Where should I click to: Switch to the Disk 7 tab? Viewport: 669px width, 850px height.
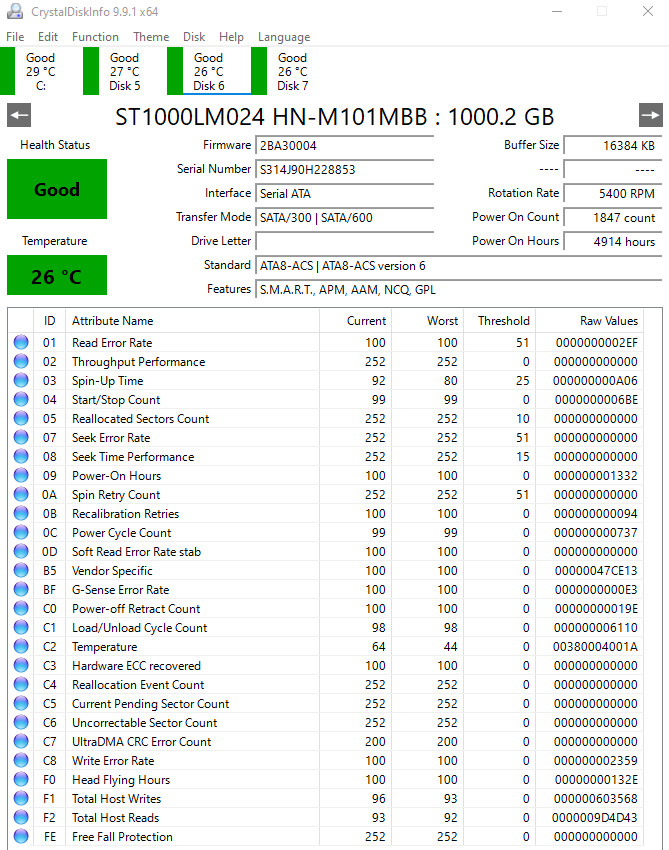pos(293,72)
